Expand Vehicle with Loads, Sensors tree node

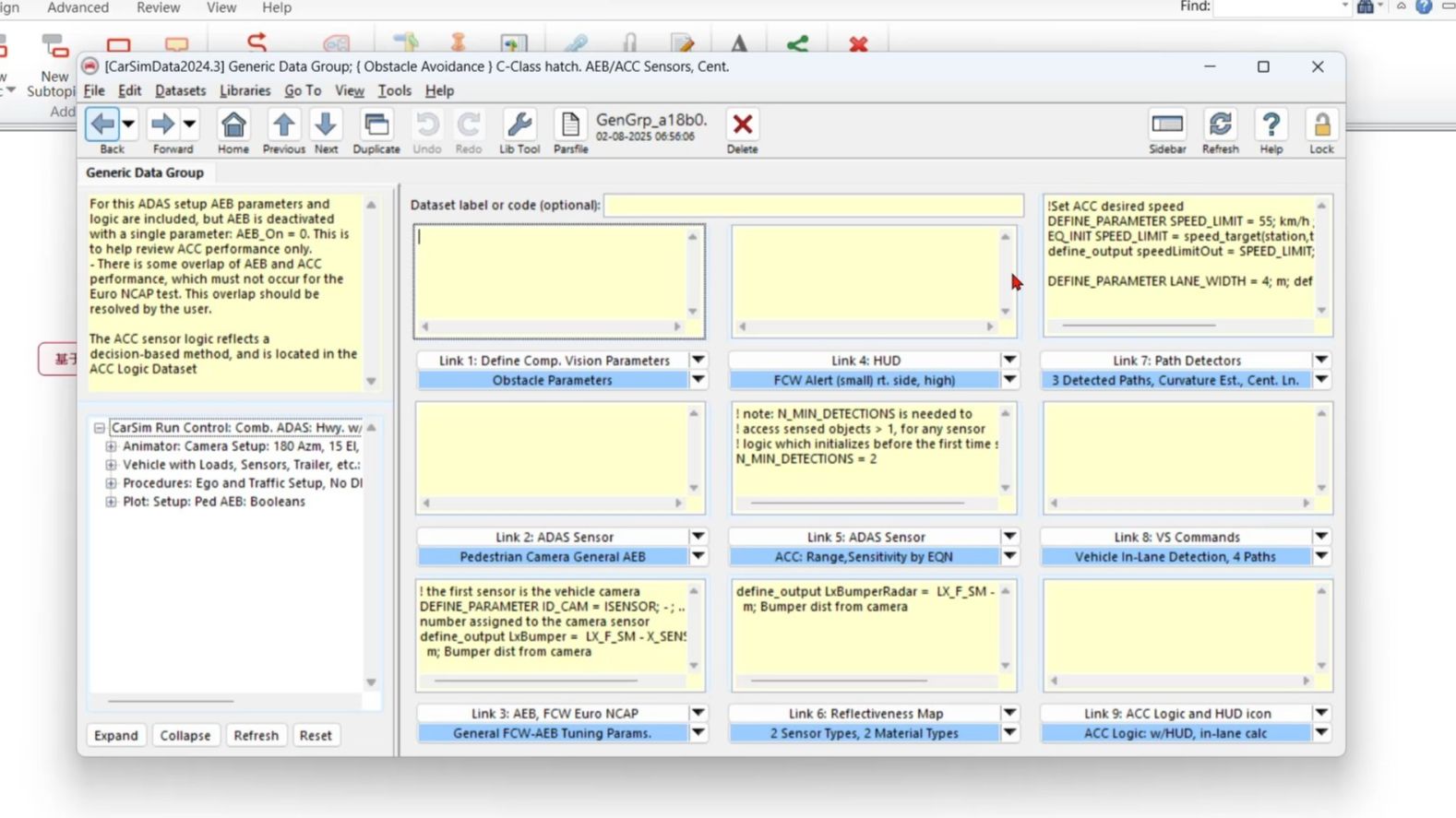click(x=111, y=465)
